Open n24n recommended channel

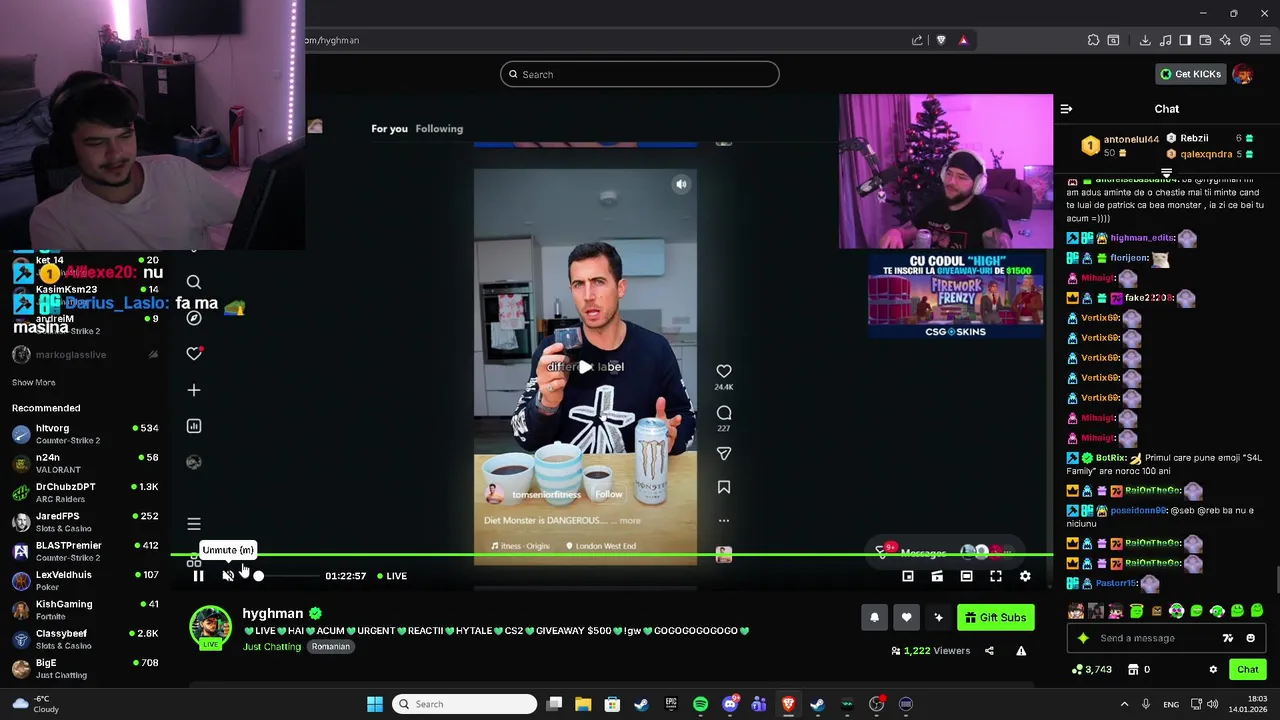85,463
